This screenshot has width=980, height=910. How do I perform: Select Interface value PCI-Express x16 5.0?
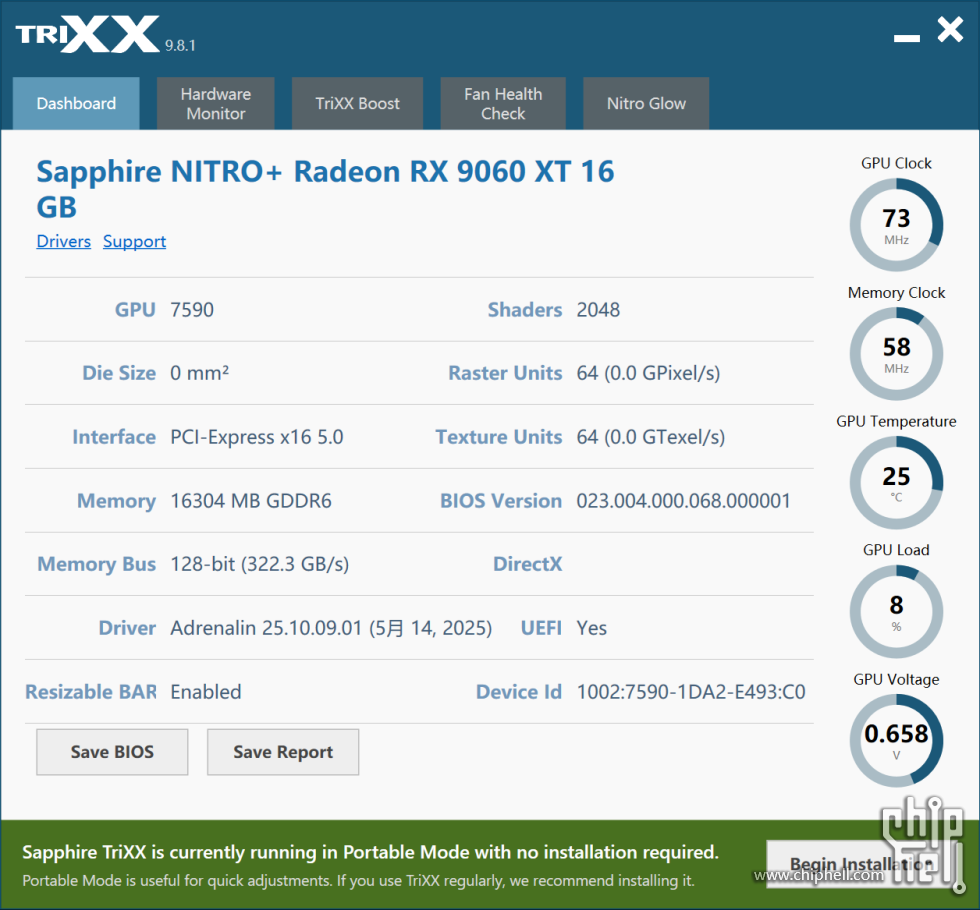[257, 437]
